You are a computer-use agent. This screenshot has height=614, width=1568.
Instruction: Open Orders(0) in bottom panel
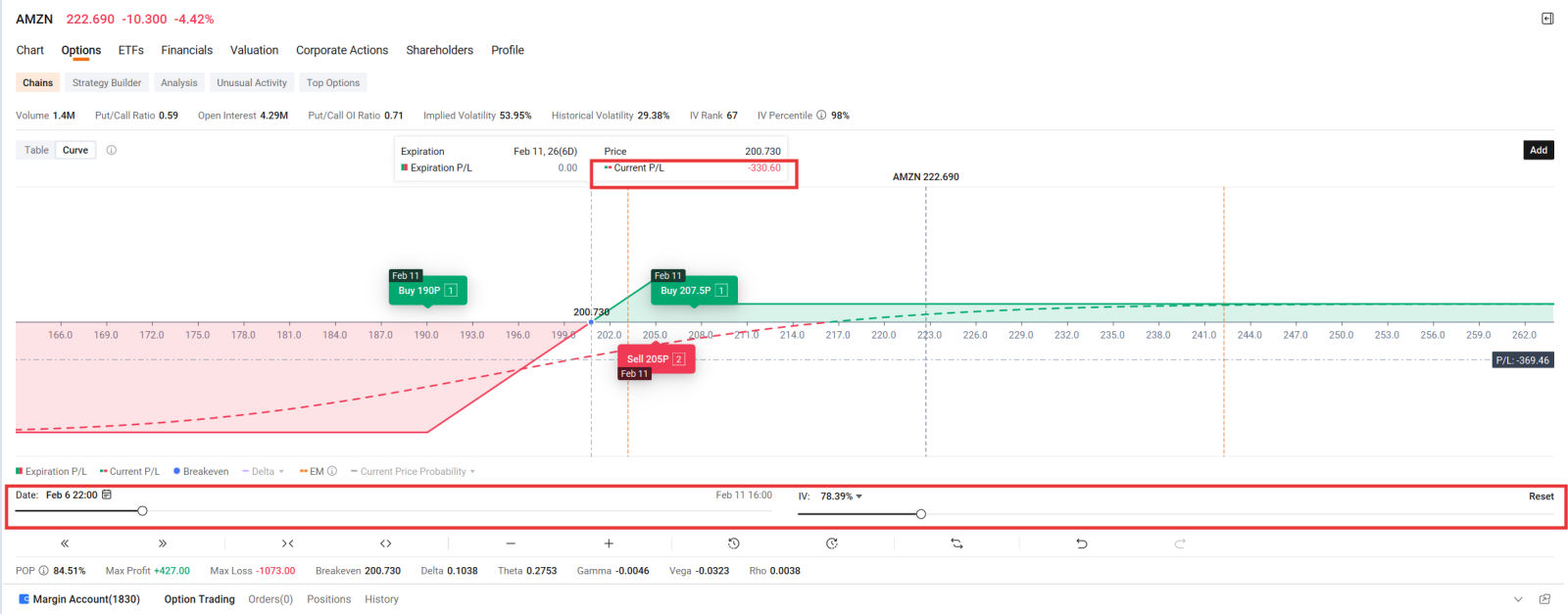tap(270, 599)
